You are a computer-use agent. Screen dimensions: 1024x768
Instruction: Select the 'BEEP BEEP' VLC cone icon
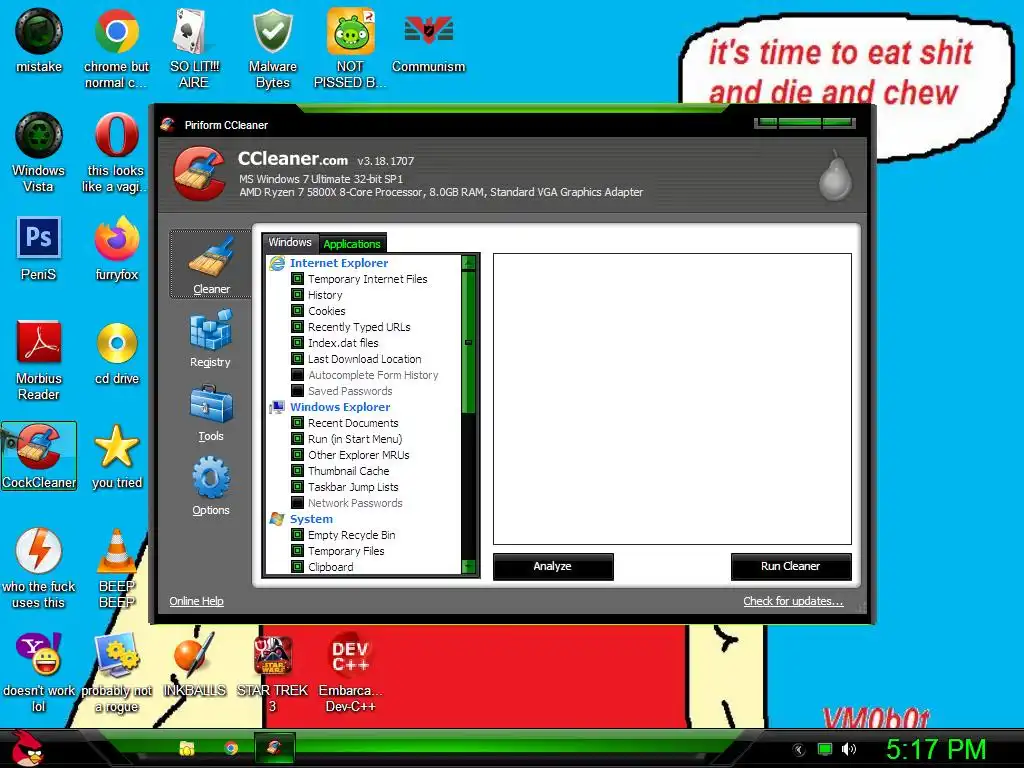[116, 551]
